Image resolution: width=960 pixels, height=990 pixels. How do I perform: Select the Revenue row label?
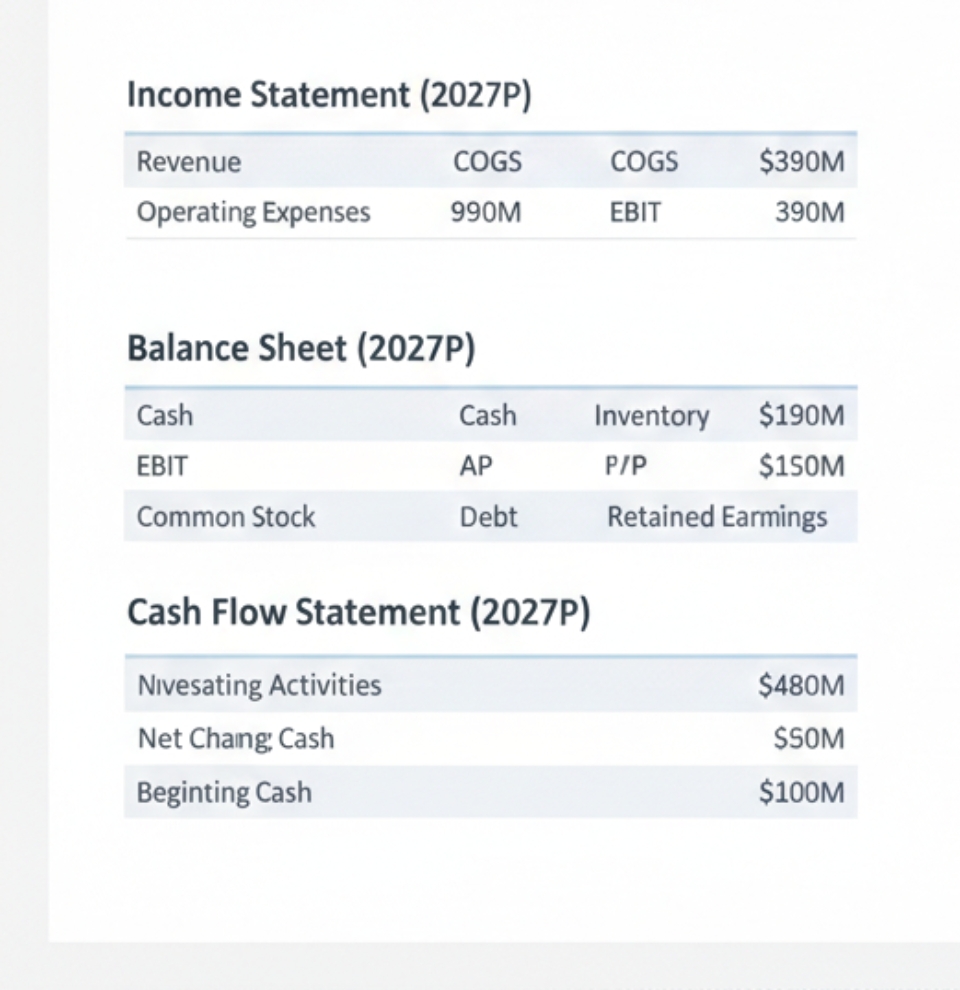(x=189, y=162)
